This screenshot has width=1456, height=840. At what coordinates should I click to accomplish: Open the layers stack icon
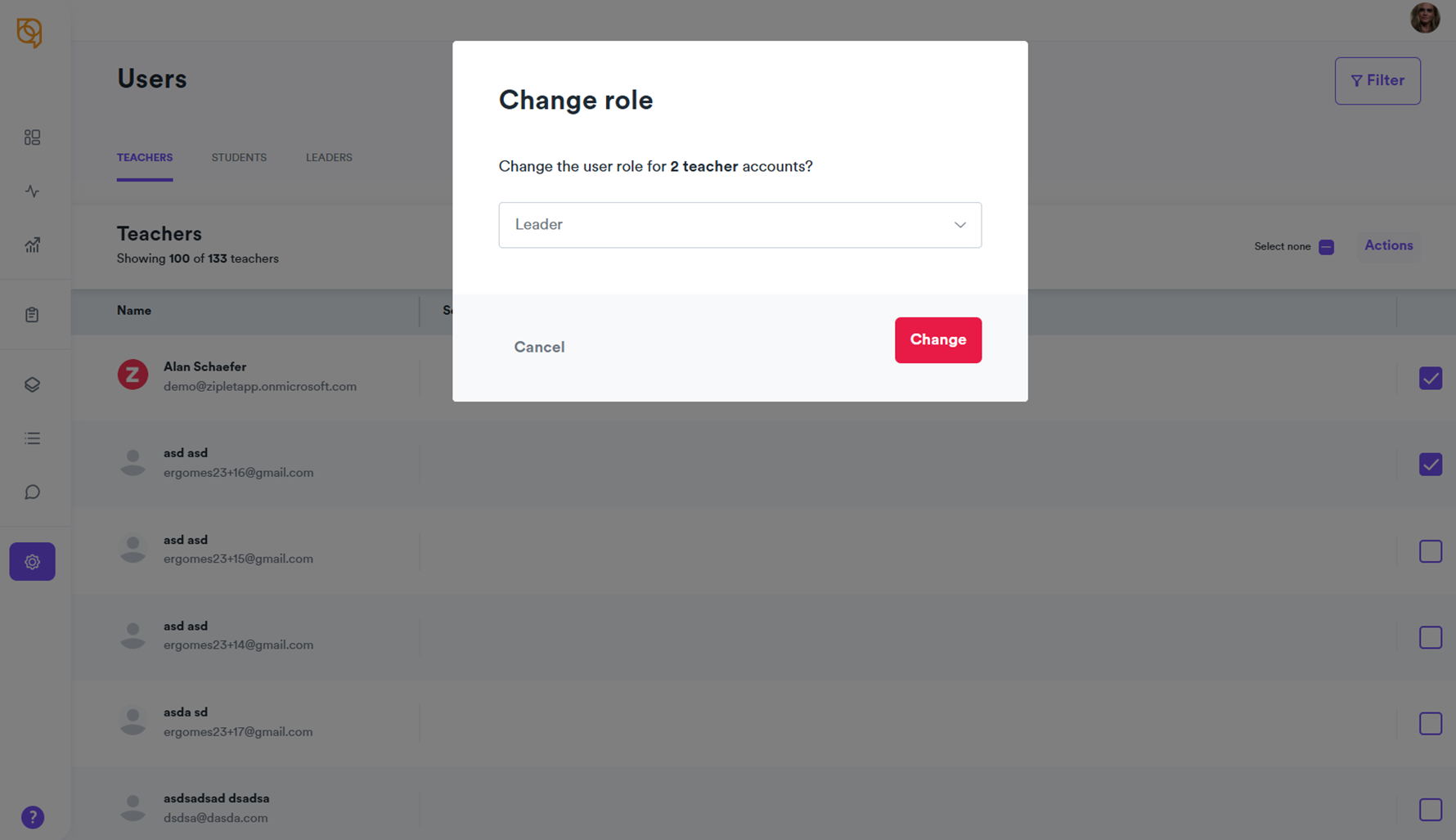[x=32, y=384]
